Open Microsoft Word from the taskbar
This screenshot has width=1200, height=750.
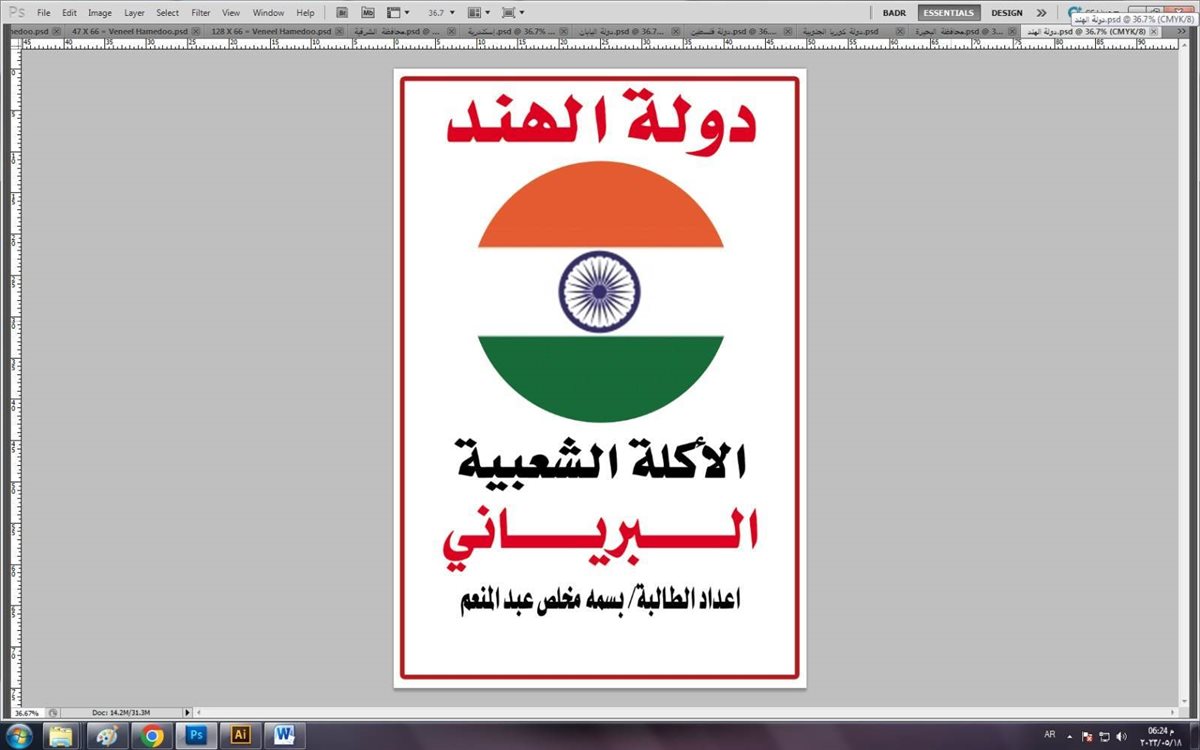[x=284, y=735]
